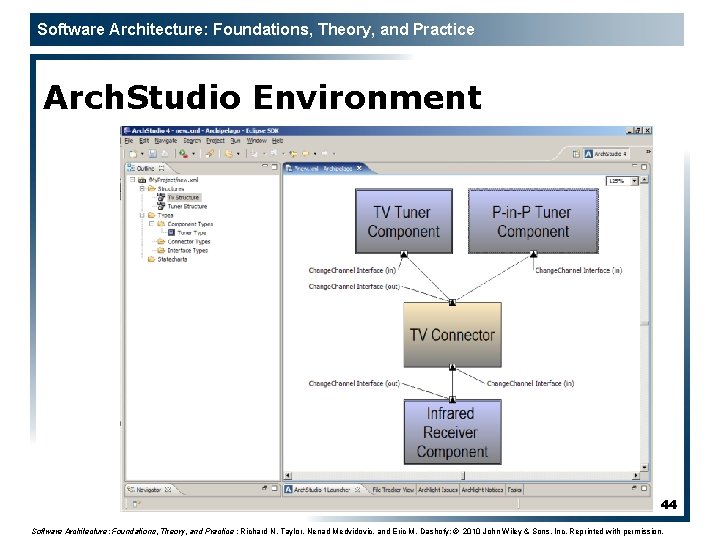Select TV Structure in the outline
Viewport: 720px width, 540px height.
coord(183,197)
